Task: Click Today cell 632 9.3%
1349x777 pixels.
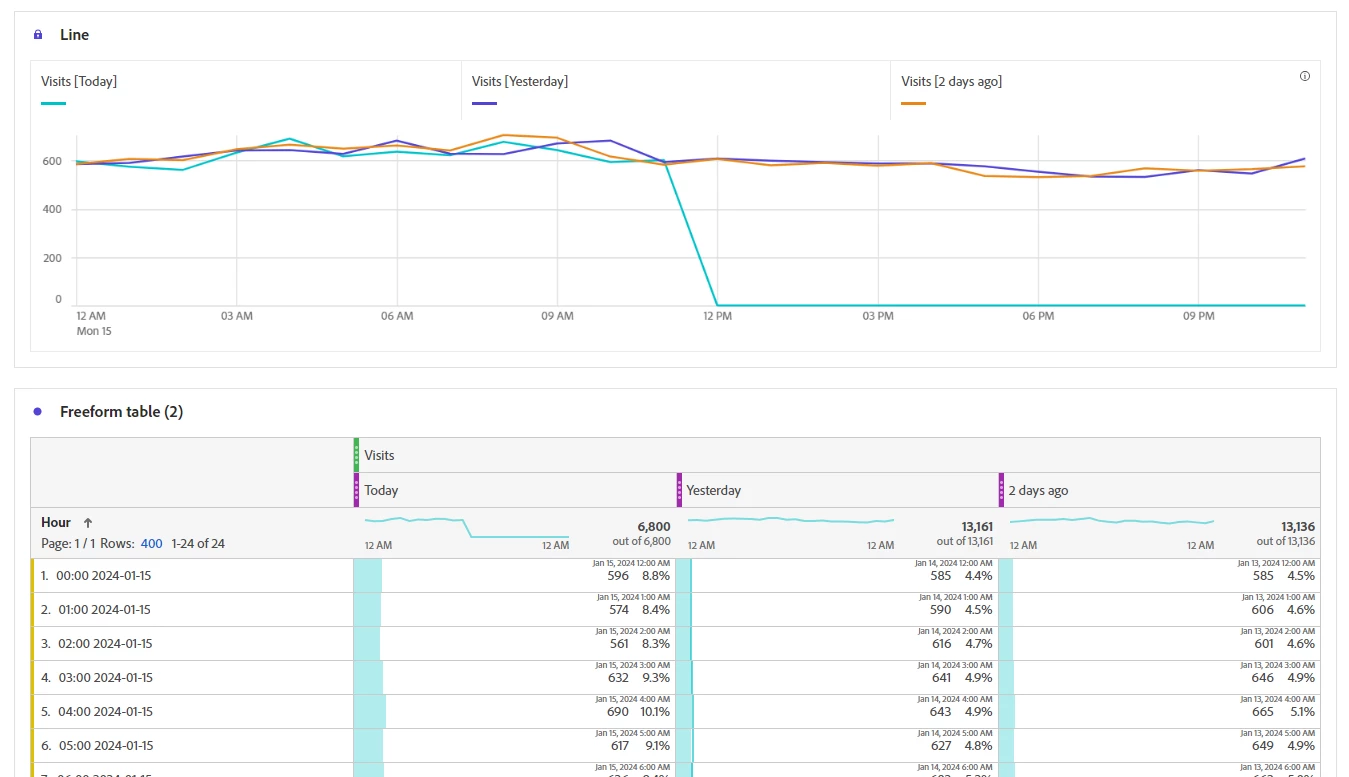Action: coord(514,678)
